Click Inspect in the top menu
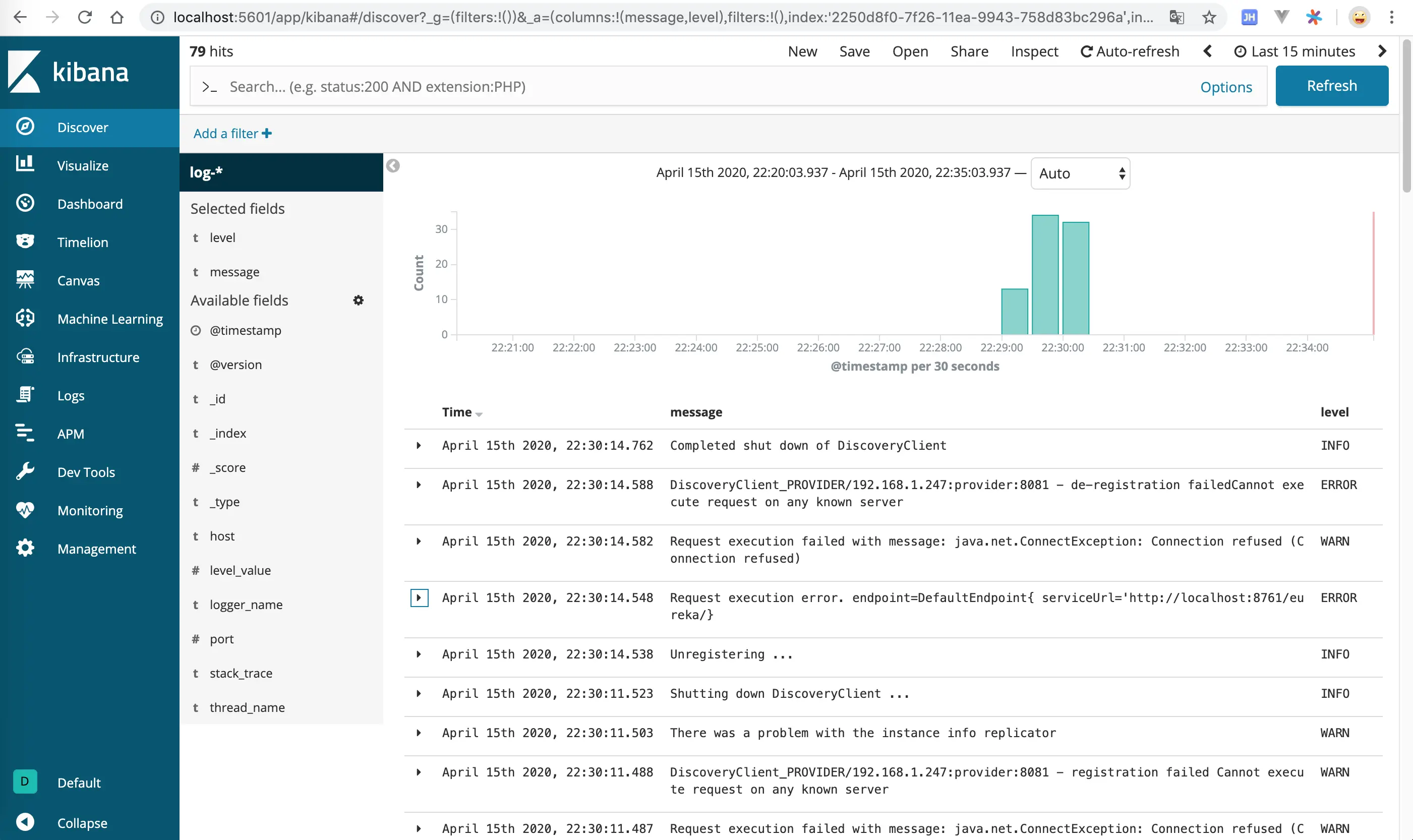 [x=1034, y=51]
